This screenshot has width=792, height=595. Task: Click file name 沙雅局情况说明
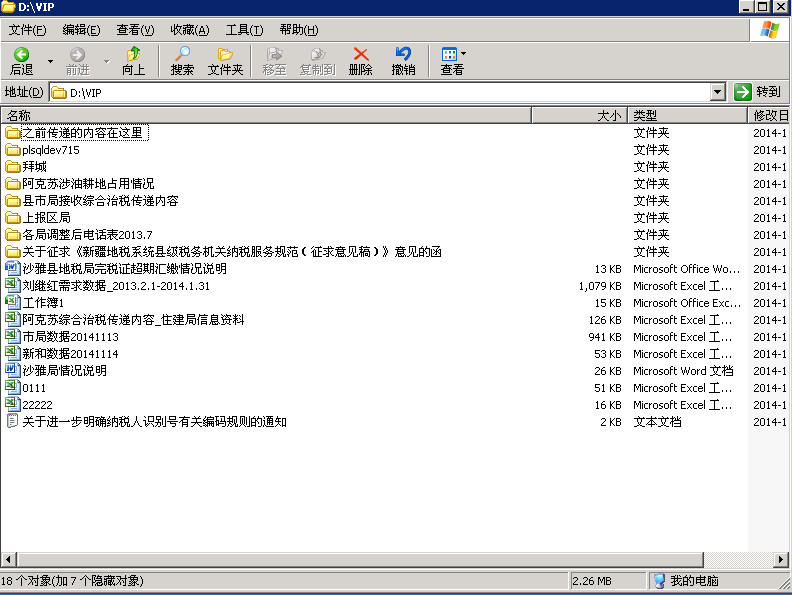tap(64, 371)
